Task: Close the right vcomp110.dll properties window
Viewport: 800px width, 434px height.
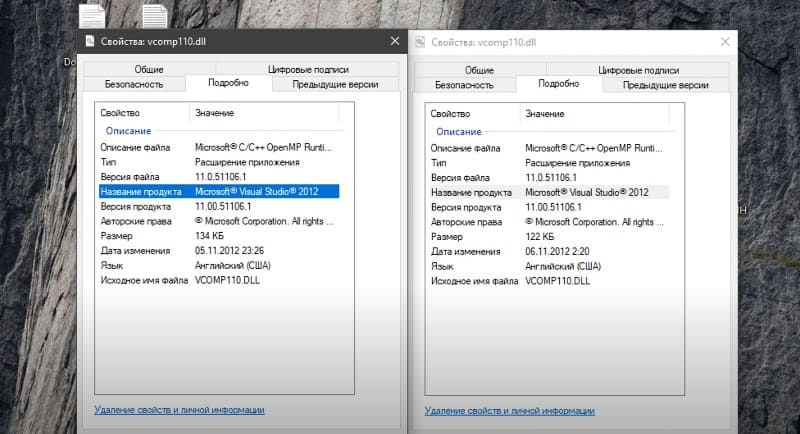Action: click(x=725, y=42)
